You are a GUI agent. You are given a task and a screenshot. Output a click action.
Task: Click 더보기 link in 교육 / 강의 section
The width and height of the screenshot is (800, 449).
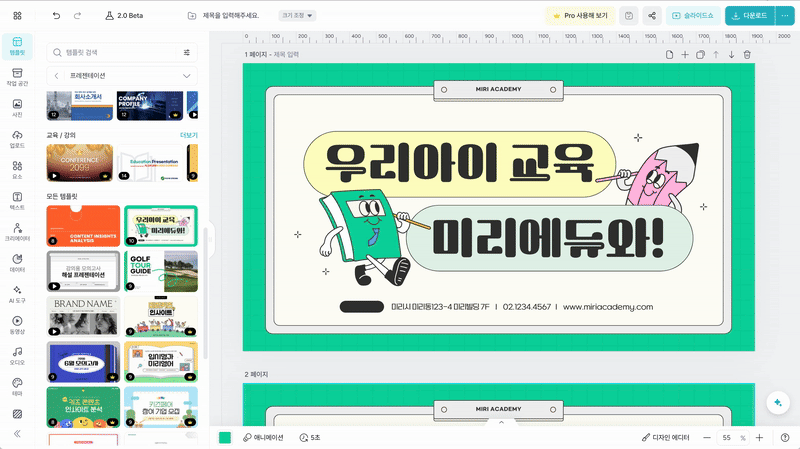[x=188, y=135]
